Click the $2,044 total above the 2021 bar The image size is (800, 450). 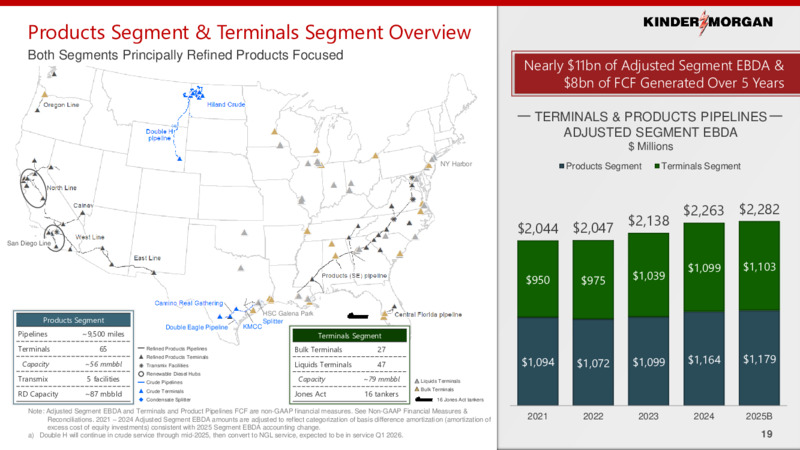(x=538, y=228)
